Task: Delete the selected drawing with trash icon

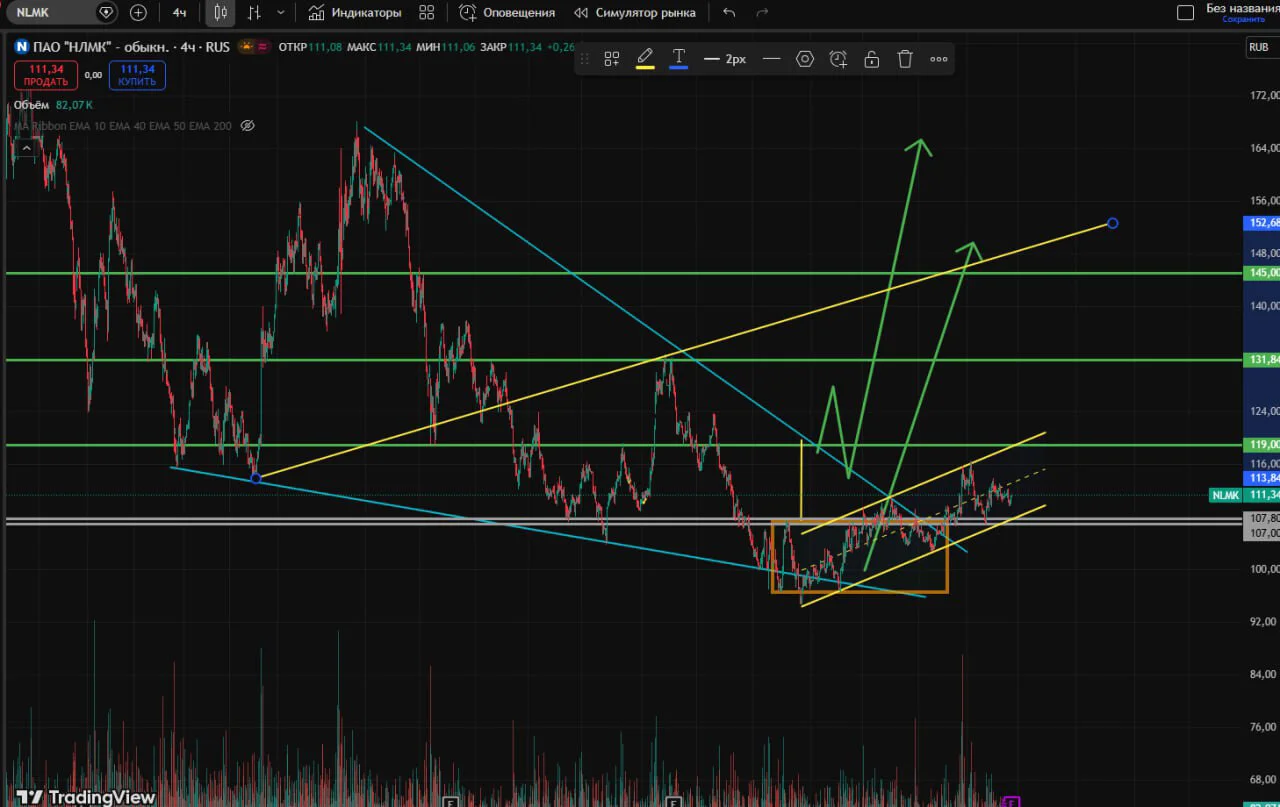Action: pyautogui.click(x=905, y=59)
